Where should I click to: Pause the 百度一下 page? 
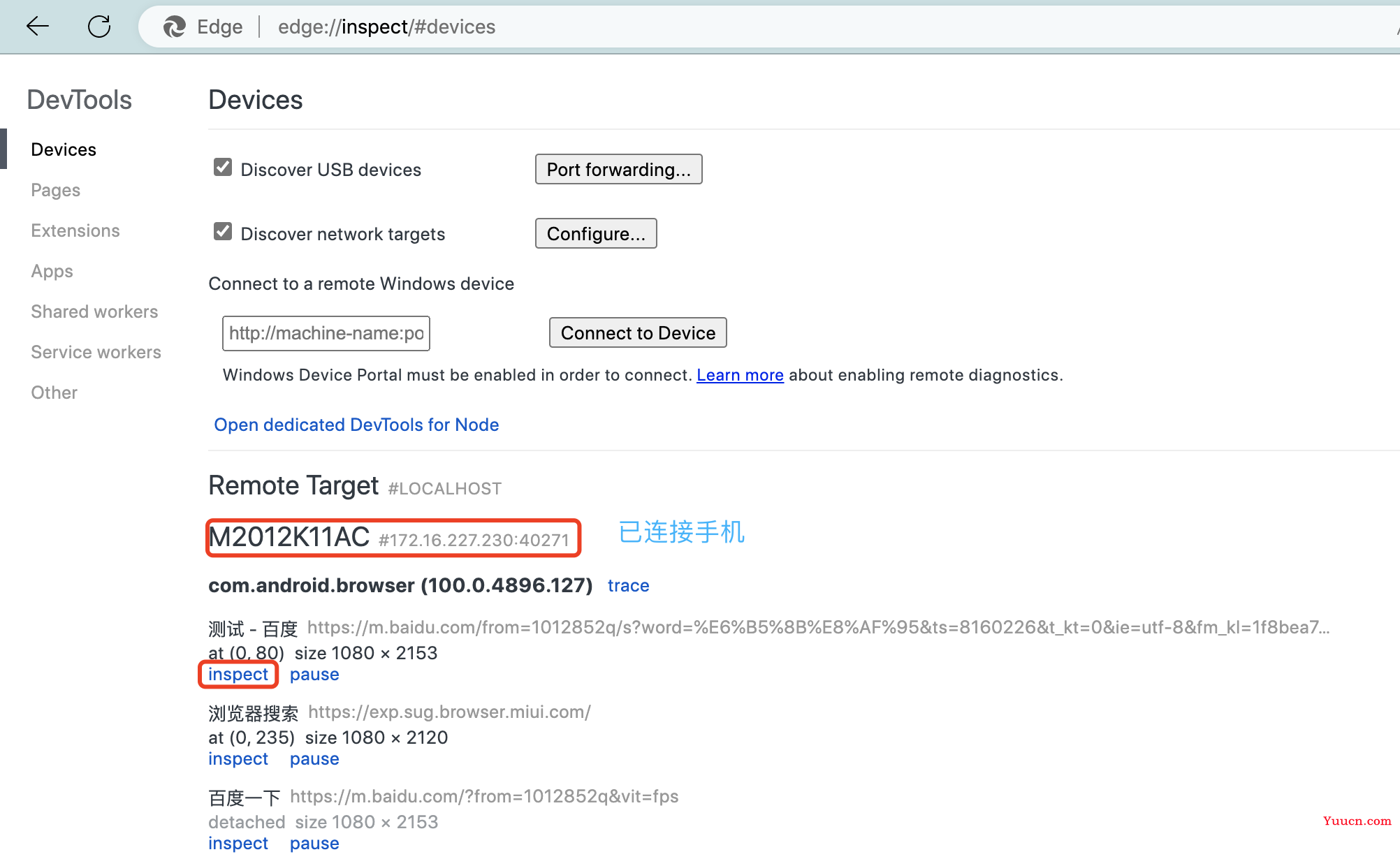click(x=314, y=843)
